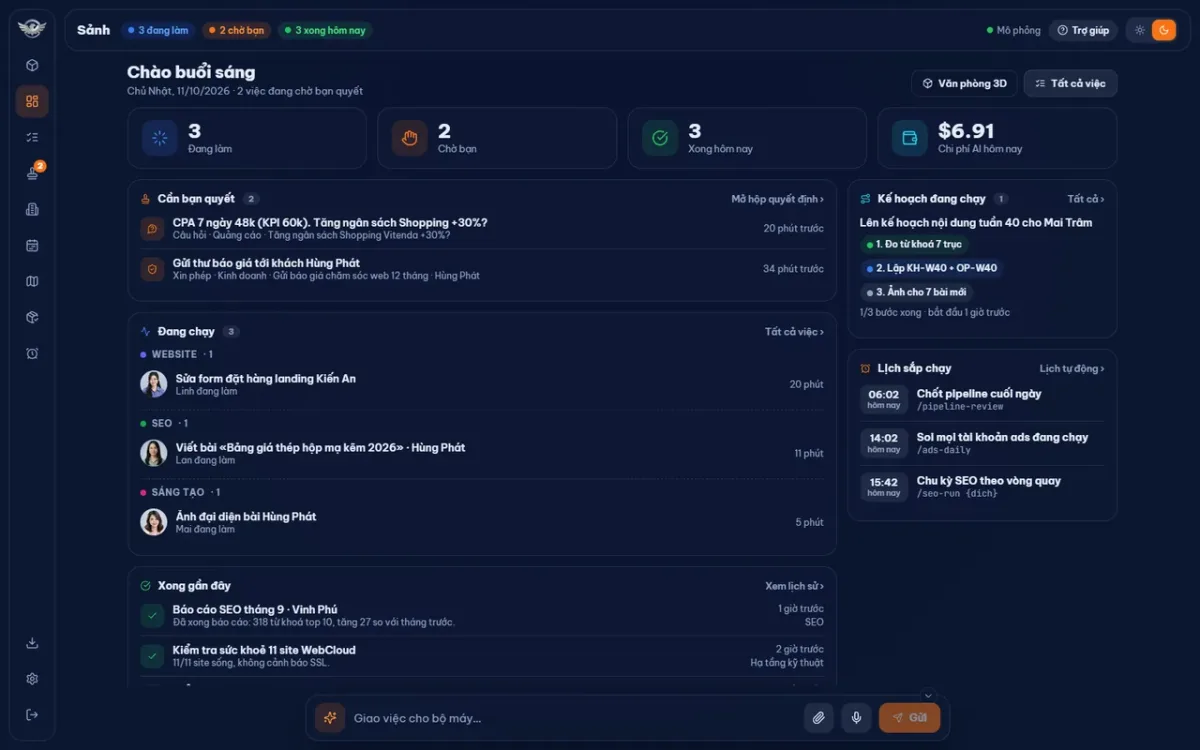Click the 'Trợ giúp' help button

coord(1083,30)
